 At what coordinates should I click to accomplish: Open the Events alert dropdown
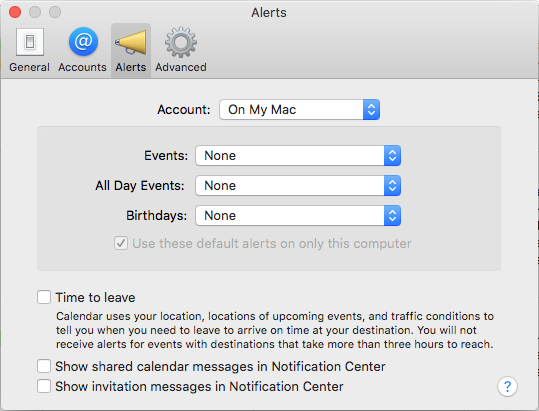pyautogui.click(x=298, y=156)
